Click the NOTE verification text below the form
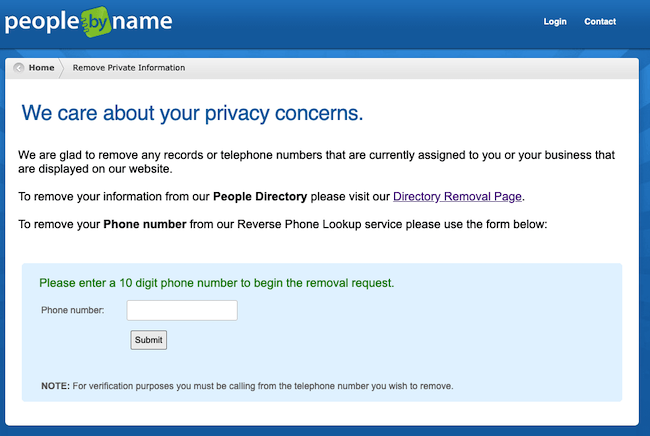 coord(247,386)
